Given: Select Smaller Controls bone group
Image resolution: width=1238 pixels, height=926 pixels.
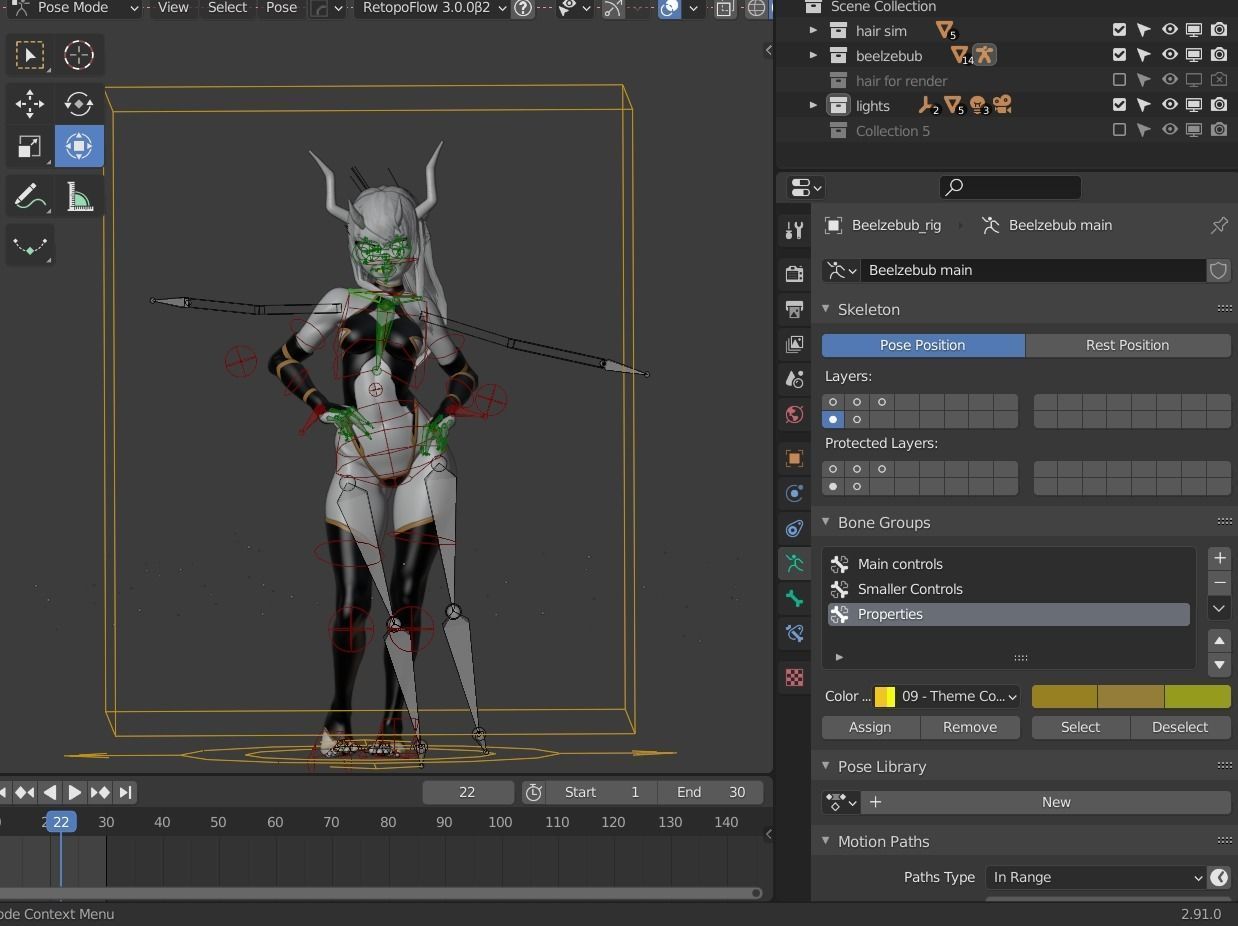Looking at the screenshot, I should point(1009,589).
